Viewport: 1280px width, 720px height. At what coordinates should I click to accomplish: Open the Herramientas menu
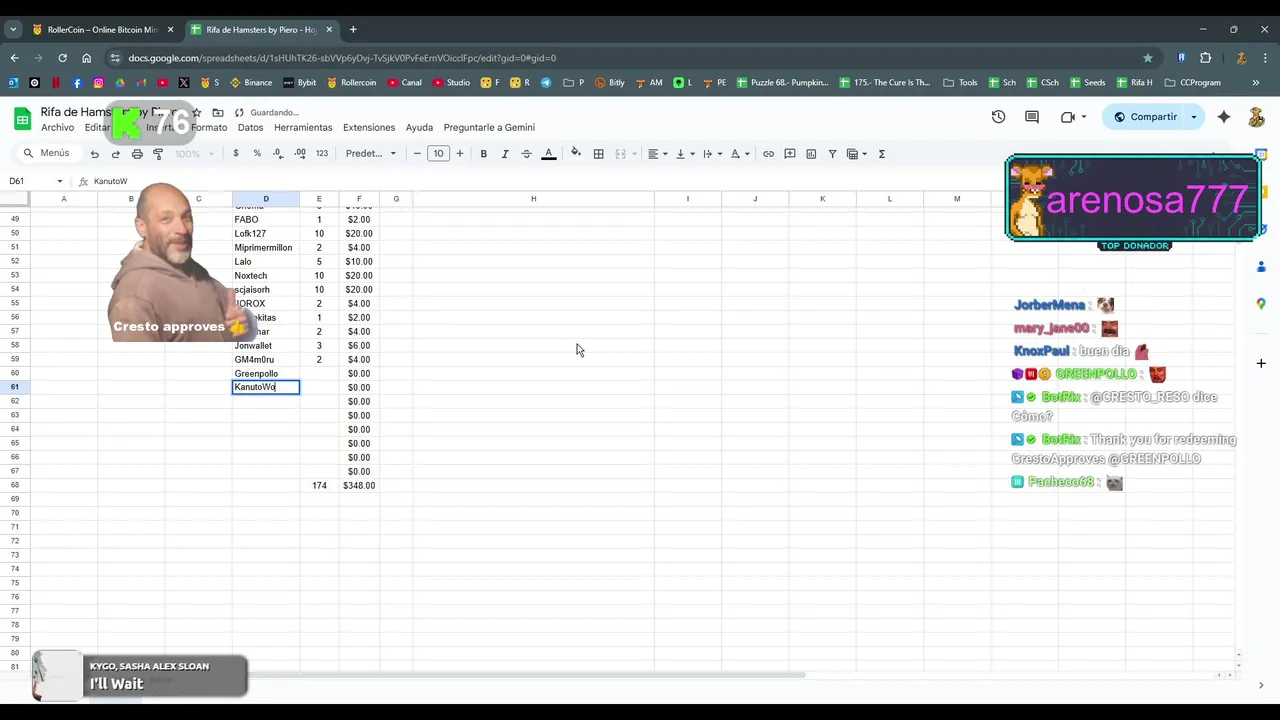(x=303, y=128)
